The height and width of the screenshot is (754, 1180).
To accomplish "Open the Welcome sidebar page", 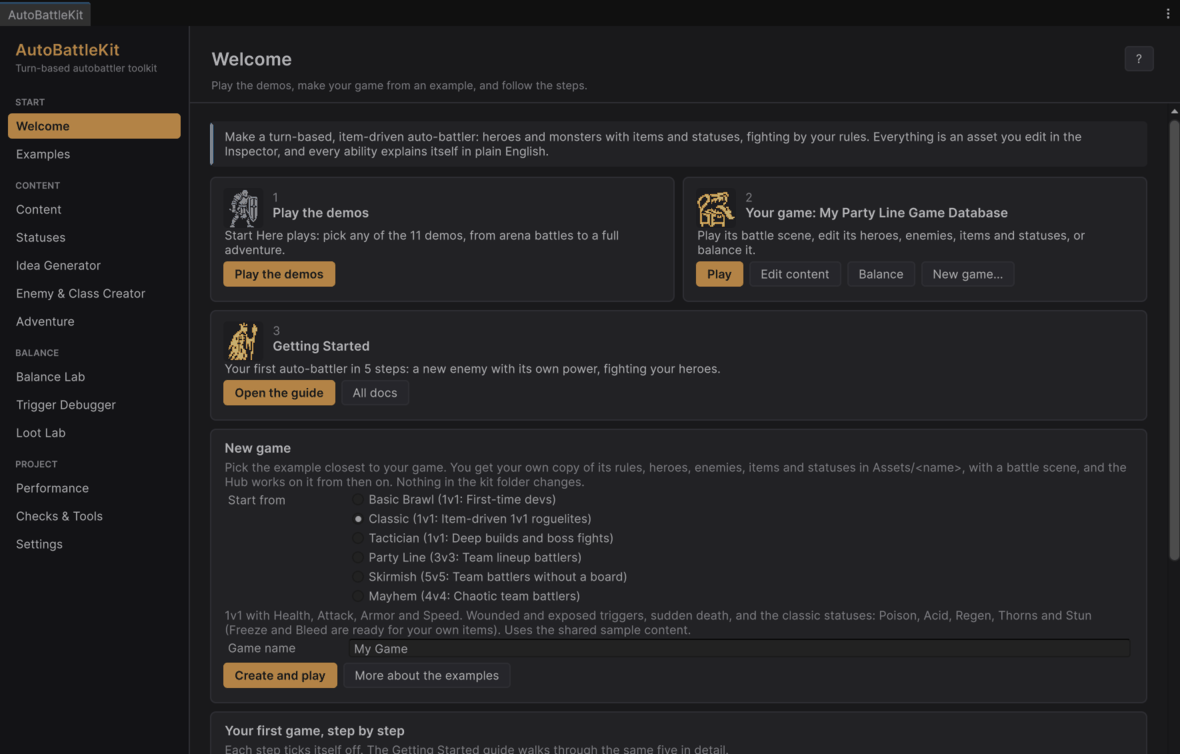I will click(x=94, y=126).
